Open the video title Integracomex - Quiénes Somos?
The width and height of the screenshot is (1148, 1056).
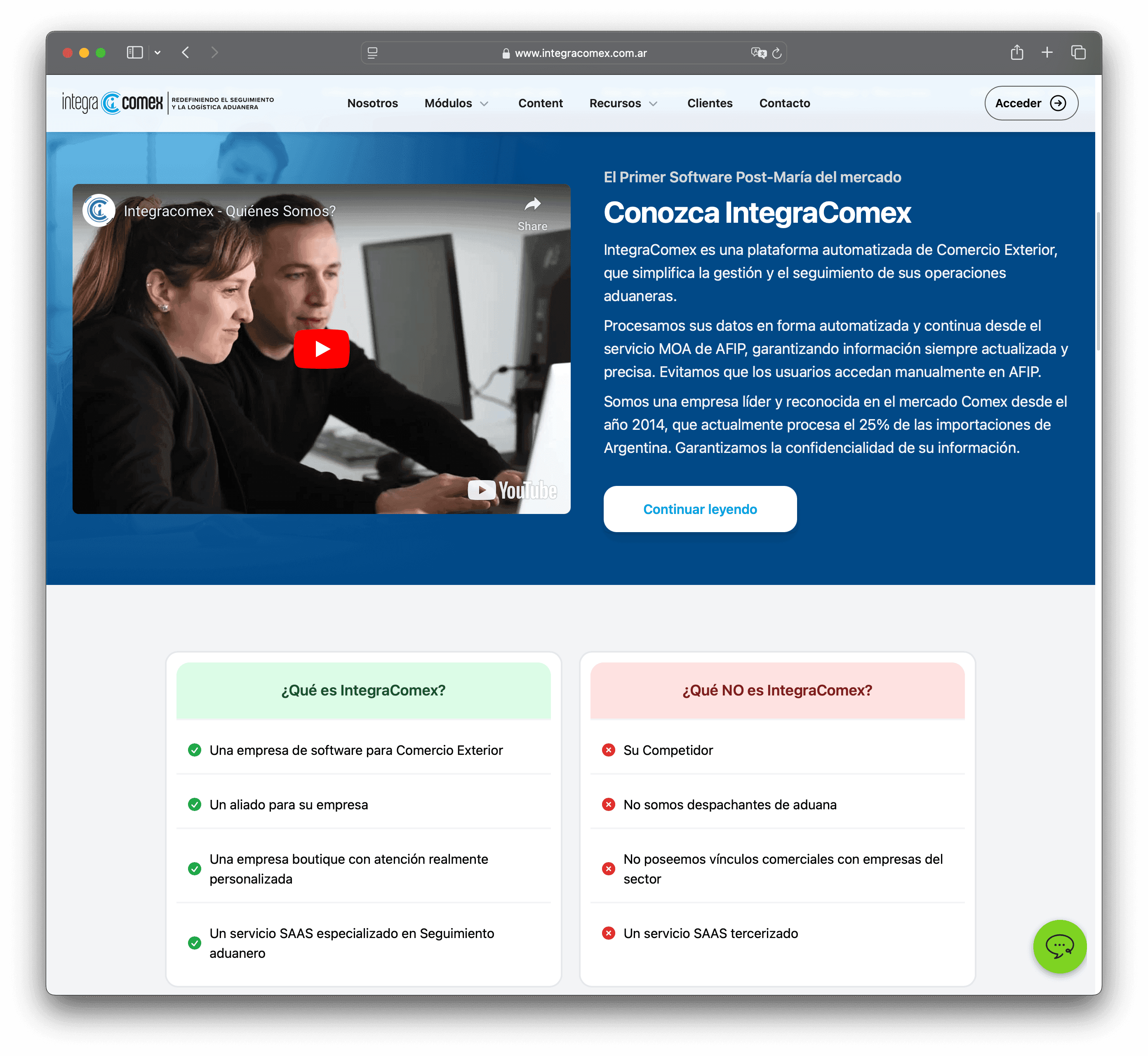coord(230,211)
